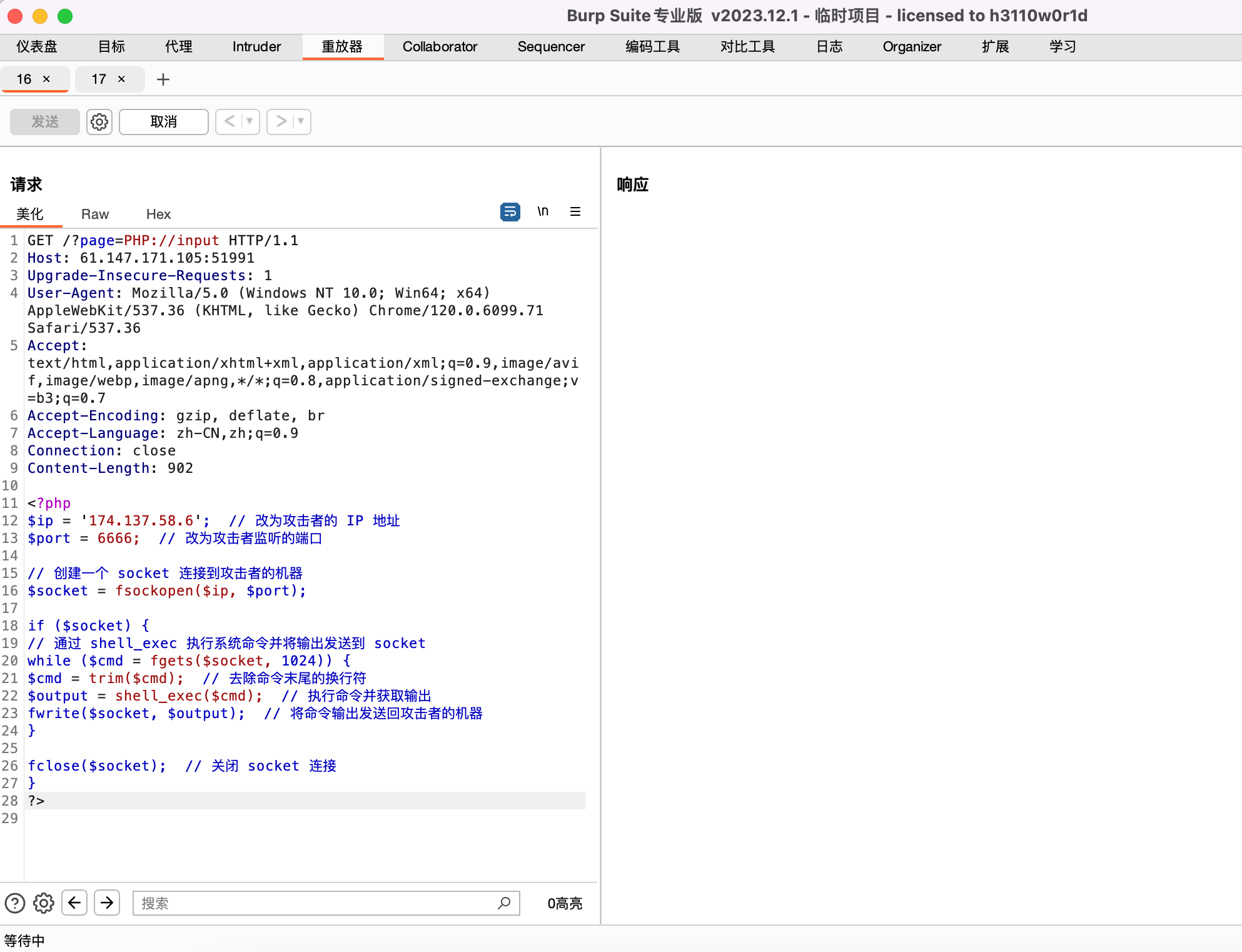This screenshot has width=1242, height=952.
Task: Open Repeater request settings gear icon
Action: 99,121
